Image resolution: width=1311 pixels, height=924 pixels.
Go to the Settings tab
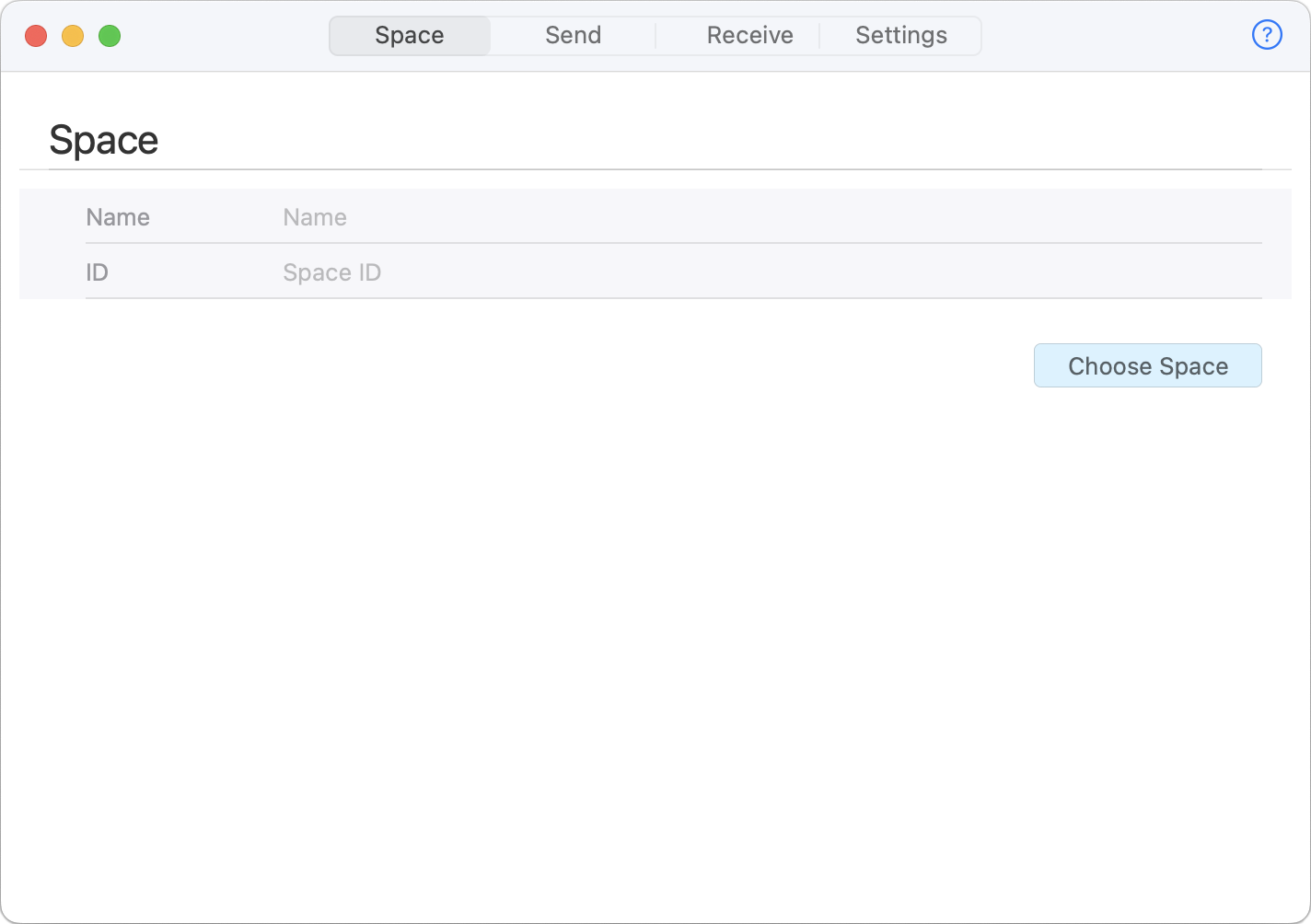[x=900, y=35]
